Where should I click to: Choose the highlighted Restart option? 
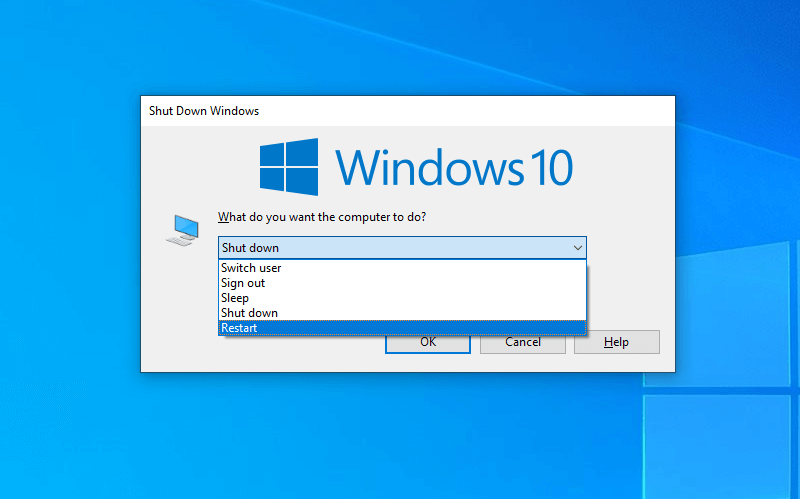[x=402, y=328]
